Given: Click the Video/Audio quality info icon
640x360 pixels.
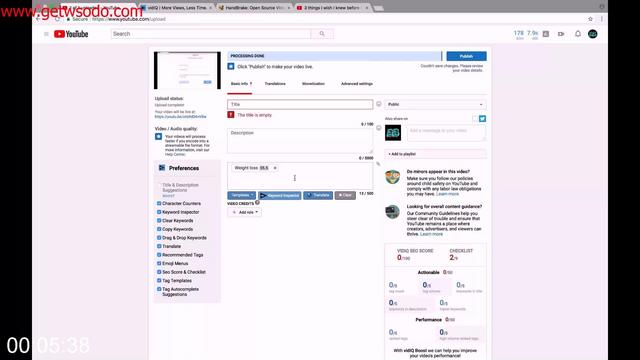Looking at the screenshot, I should coord(158,136).
